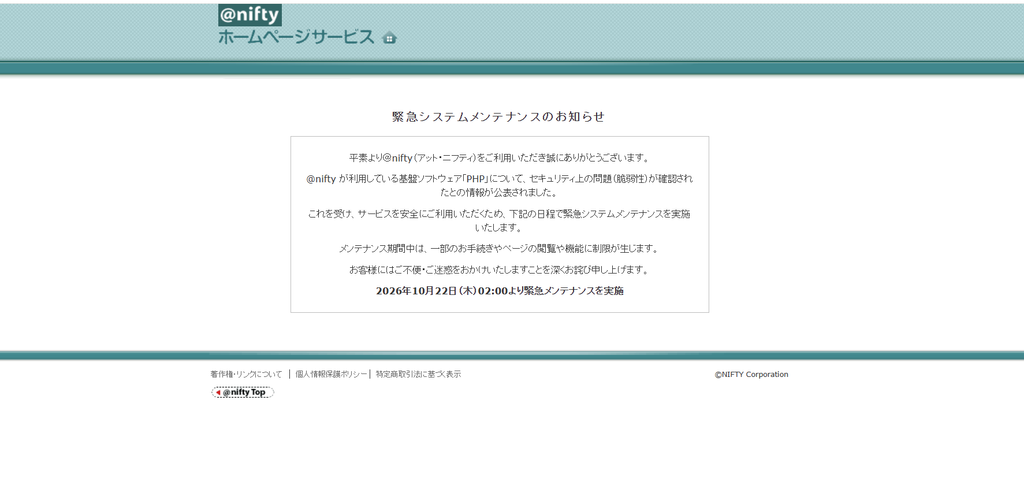The height and width of the screenshot is (483, 1024).
Task: Click the paragraph beginning 平素より@nifty
Action: coord(500,158)
